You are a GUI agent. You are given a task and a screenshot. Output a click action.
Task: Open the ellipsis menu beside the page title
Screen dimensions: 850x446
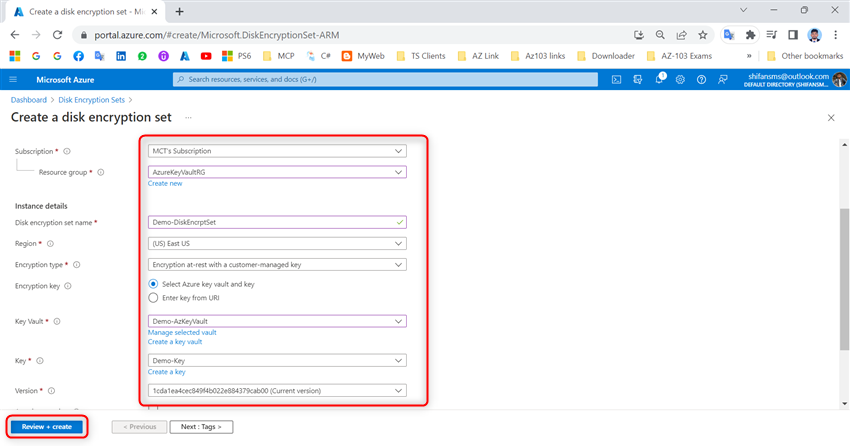[188, 118]
